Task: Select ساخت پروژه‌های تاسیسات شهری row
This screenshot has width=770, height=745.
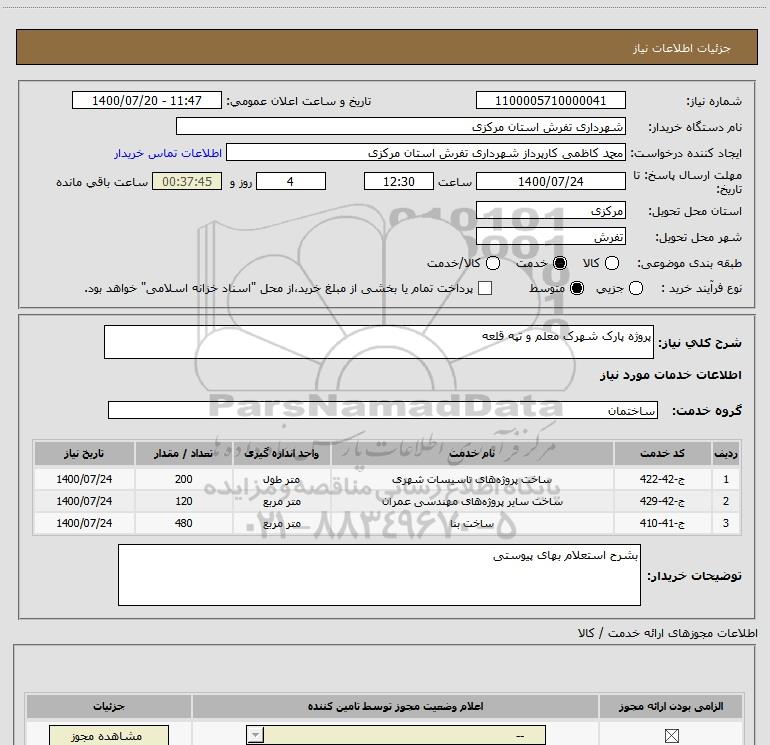Action: pos(387,479)
